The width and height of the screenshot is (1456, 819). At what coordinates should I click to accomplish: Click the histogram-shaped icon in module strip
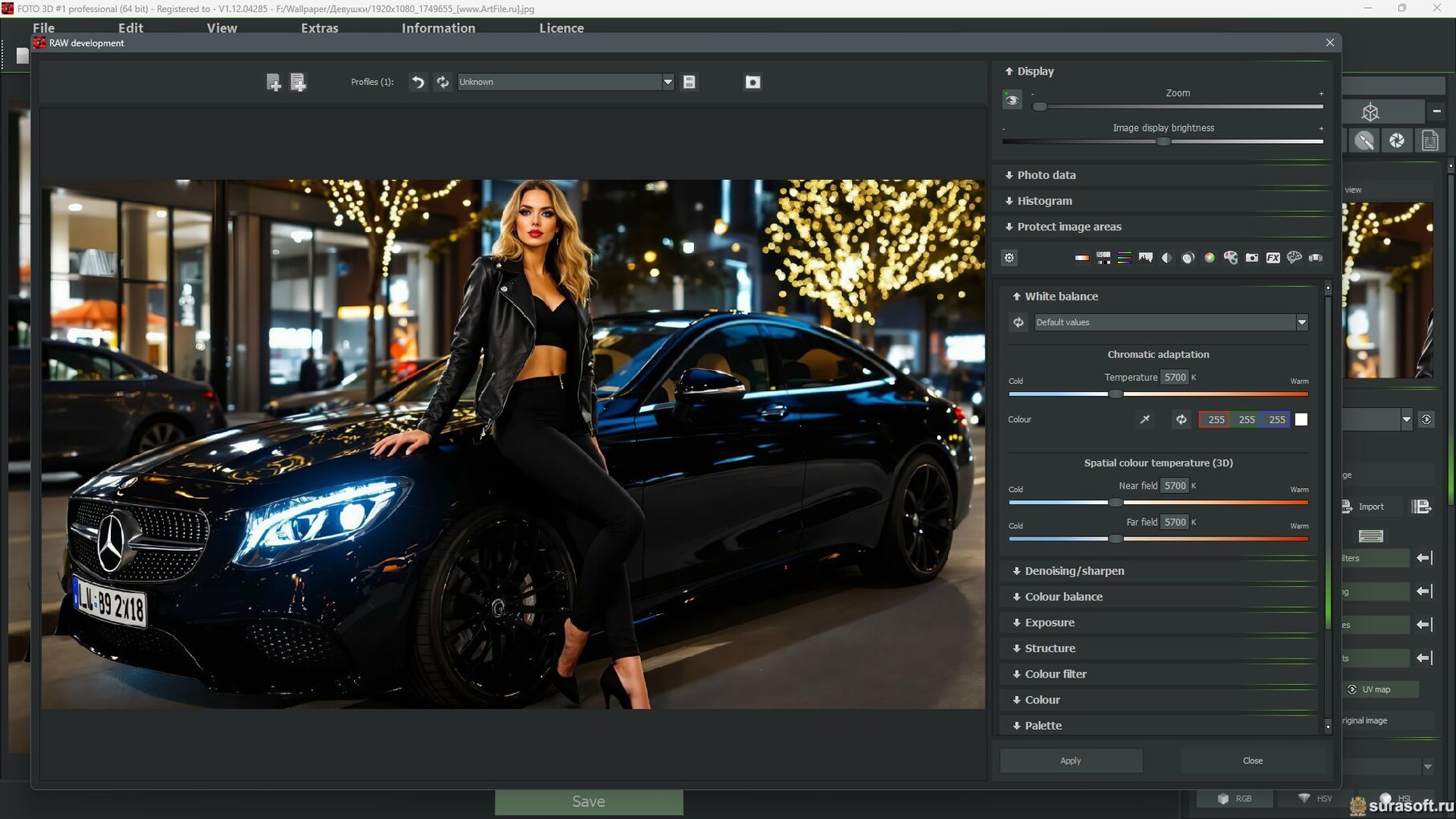pyautogui.click(x=1145, y=258)
